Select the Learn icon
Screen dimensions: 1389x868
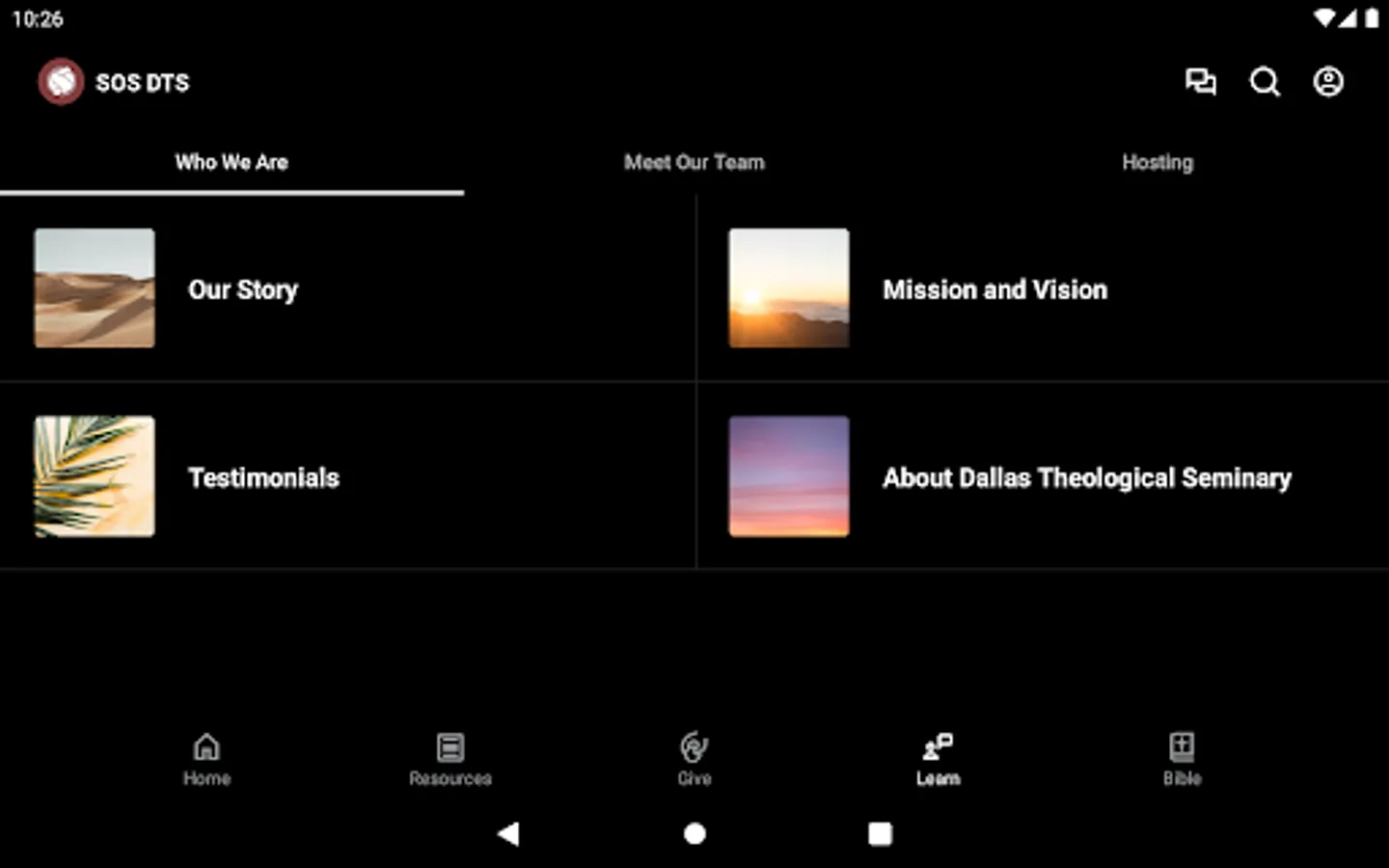(x=938, y=757)
